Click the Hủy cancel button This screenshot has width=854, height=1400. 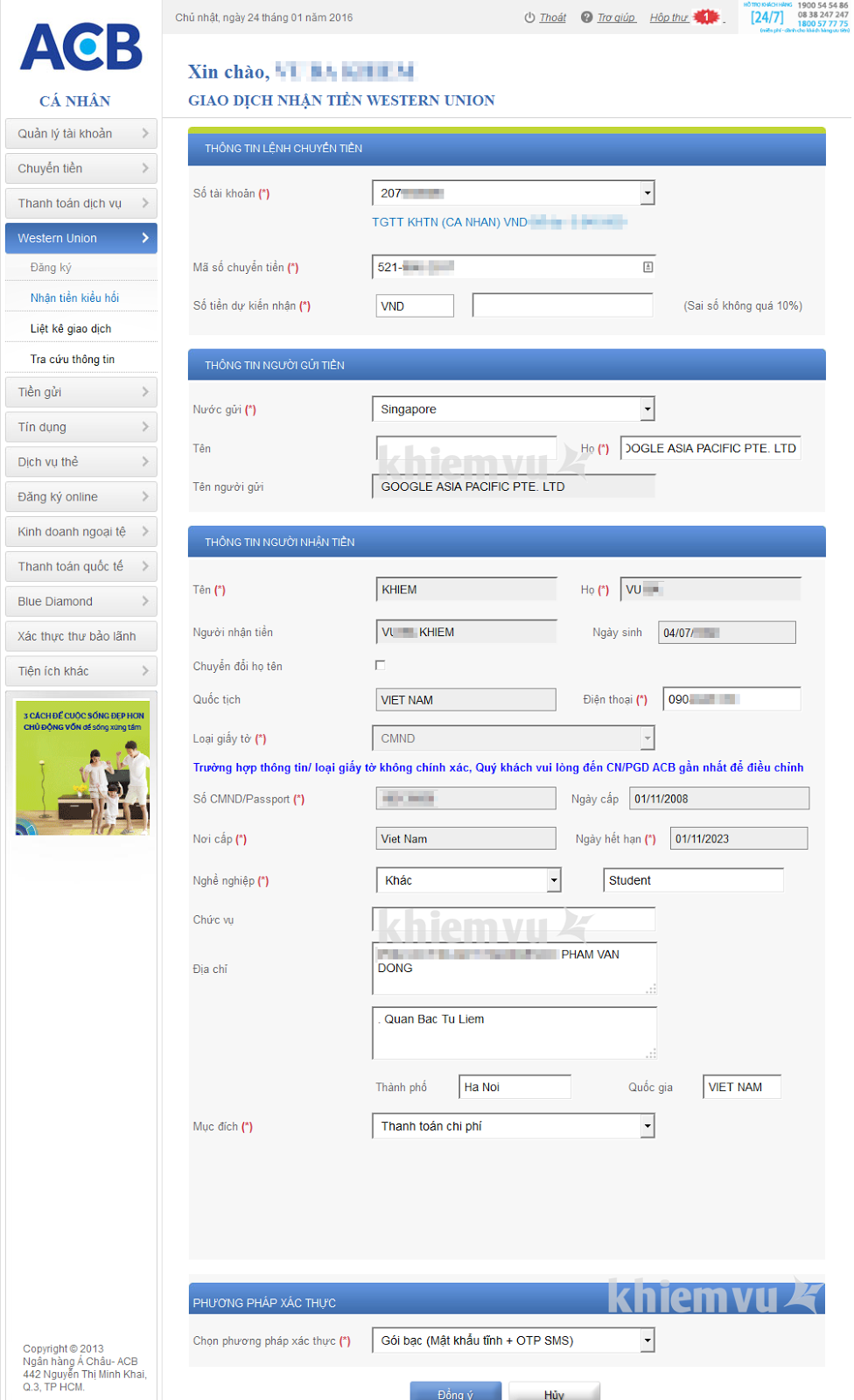[554, 1391]
